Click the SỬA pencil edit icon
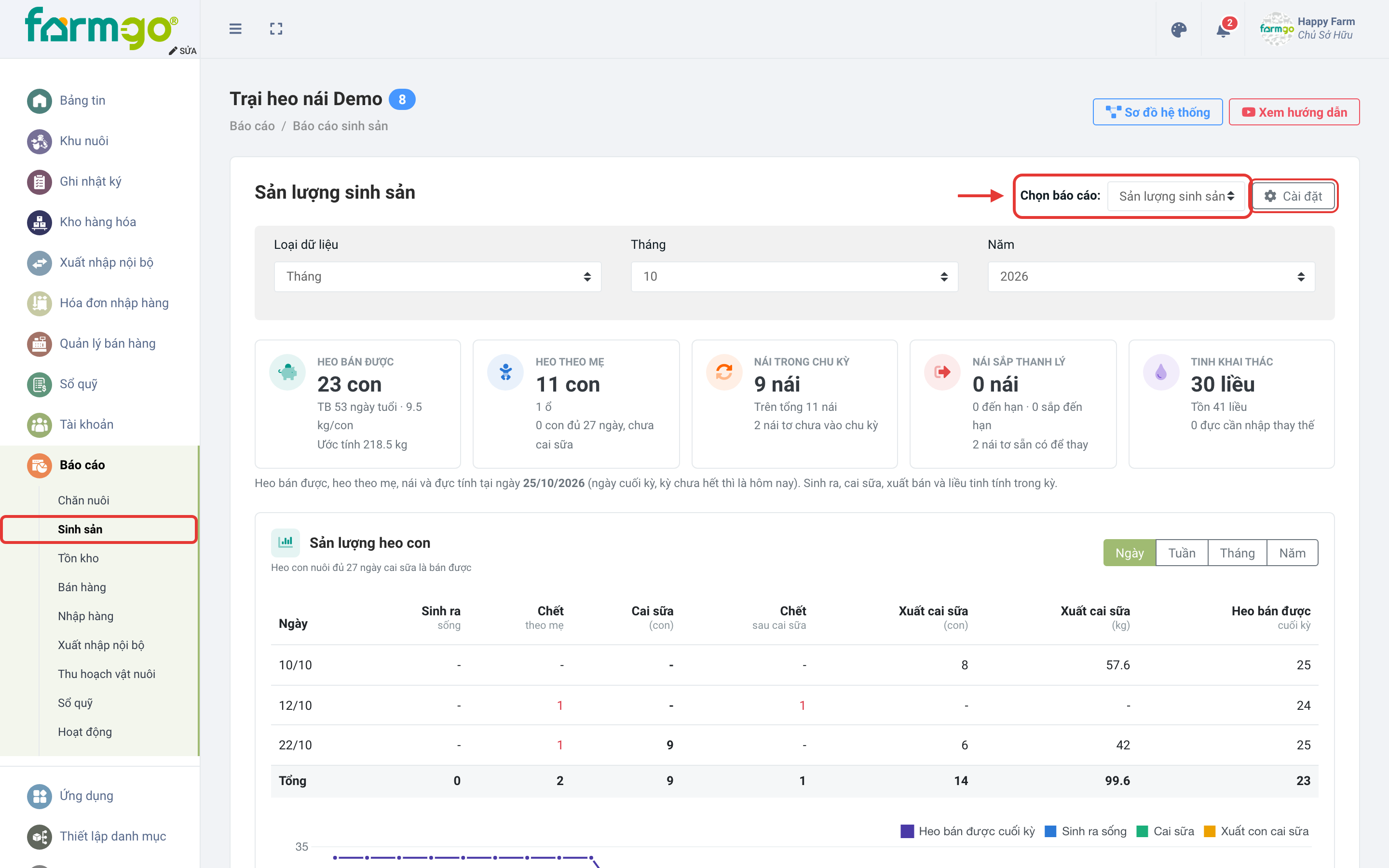This screenshot has height=868, width=1389. pyautogui.click(x=173, y=51)
